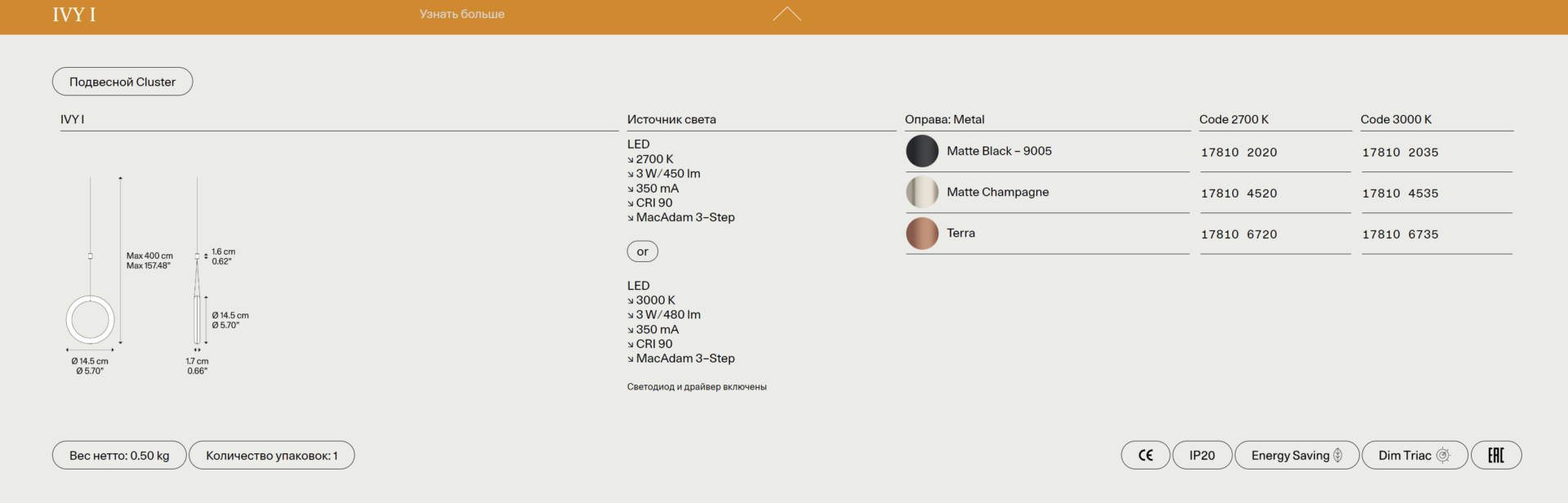The image size is (1568, 503).
Task: Choose the Matte Champagne finish swatch
Action: [922, 192]
